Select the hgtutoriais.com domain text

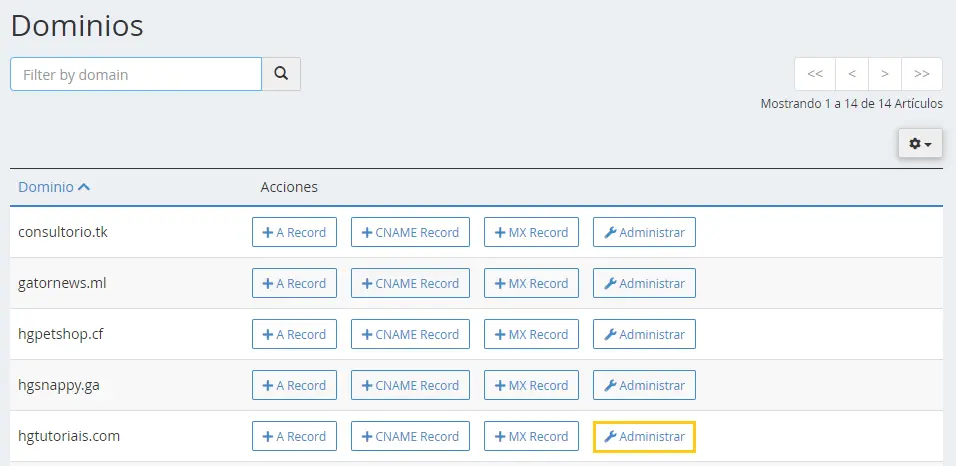pos(69,436)
